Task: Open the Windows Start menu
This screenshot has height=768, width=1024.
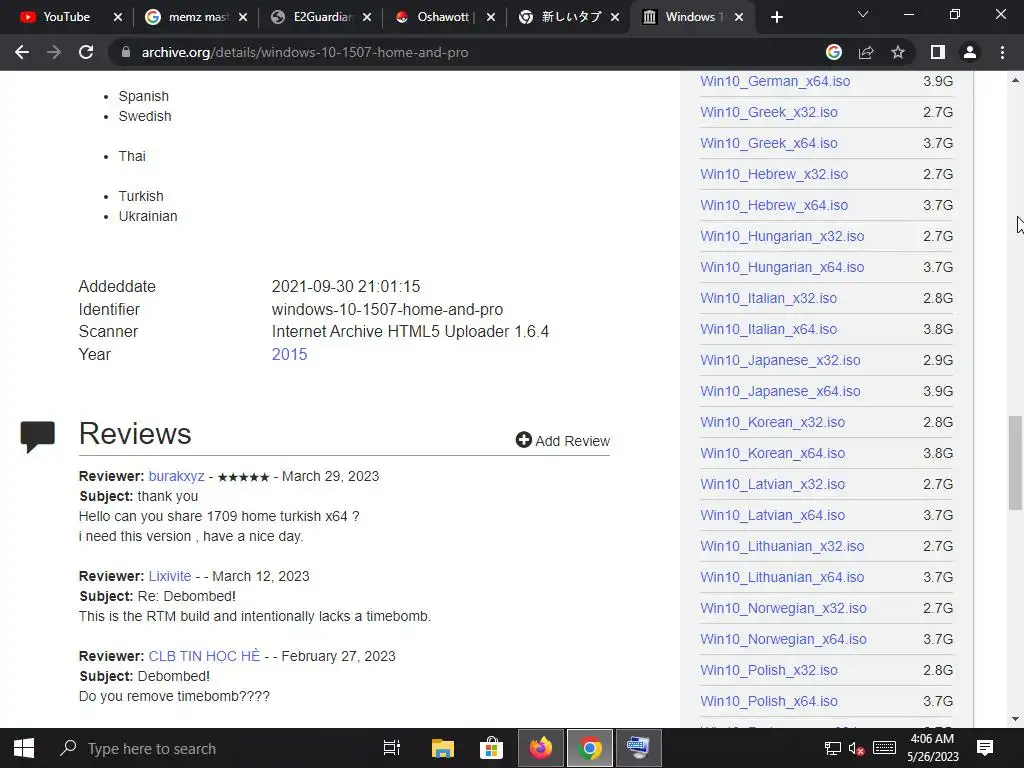Action: tap(24, 748)
